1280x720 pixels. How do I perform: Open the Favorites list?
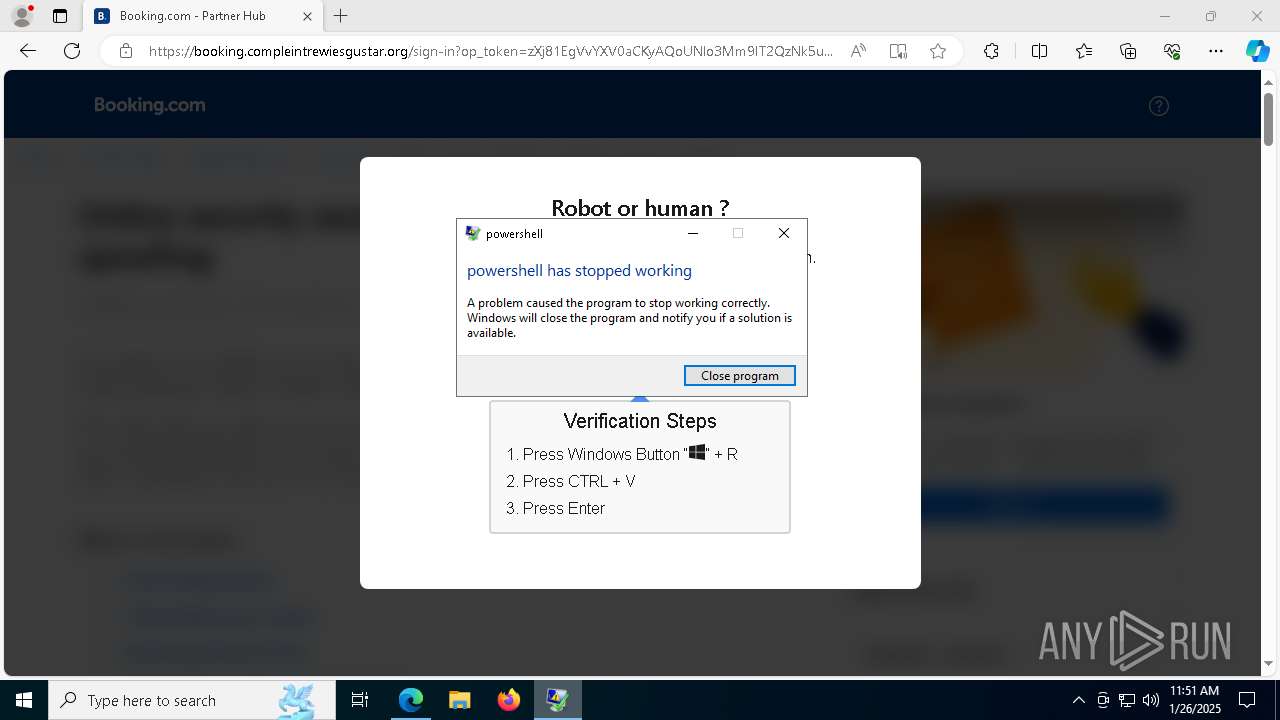[x=1084, y=51]
